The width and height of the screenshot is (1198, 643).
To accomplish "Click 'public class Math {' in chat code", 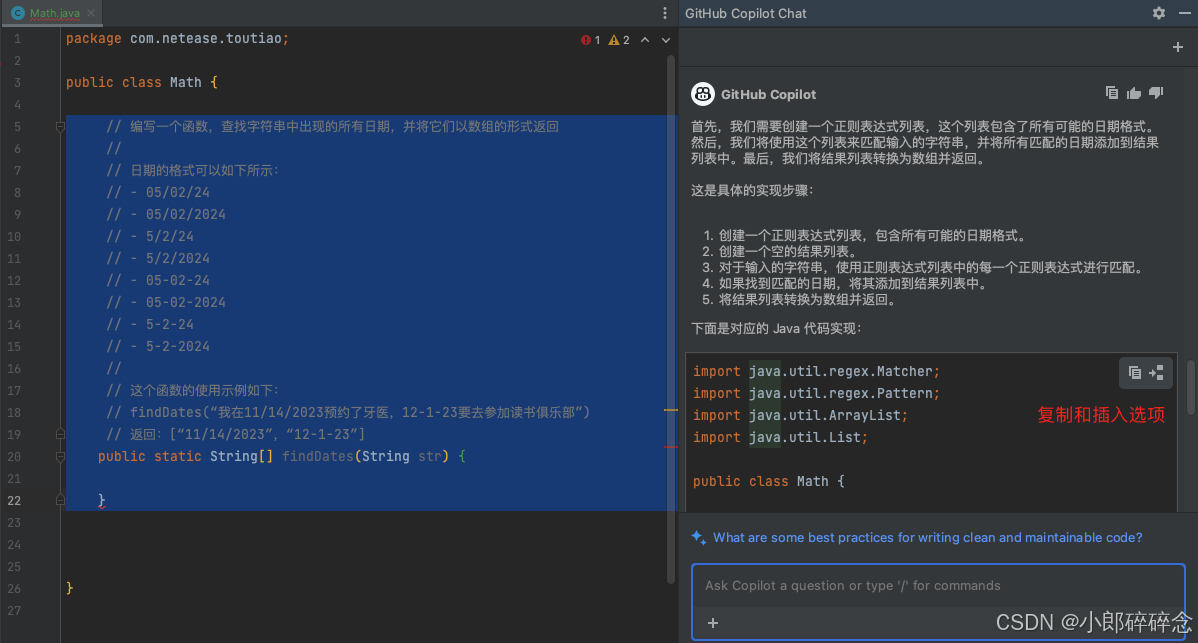I will [769, 482].
